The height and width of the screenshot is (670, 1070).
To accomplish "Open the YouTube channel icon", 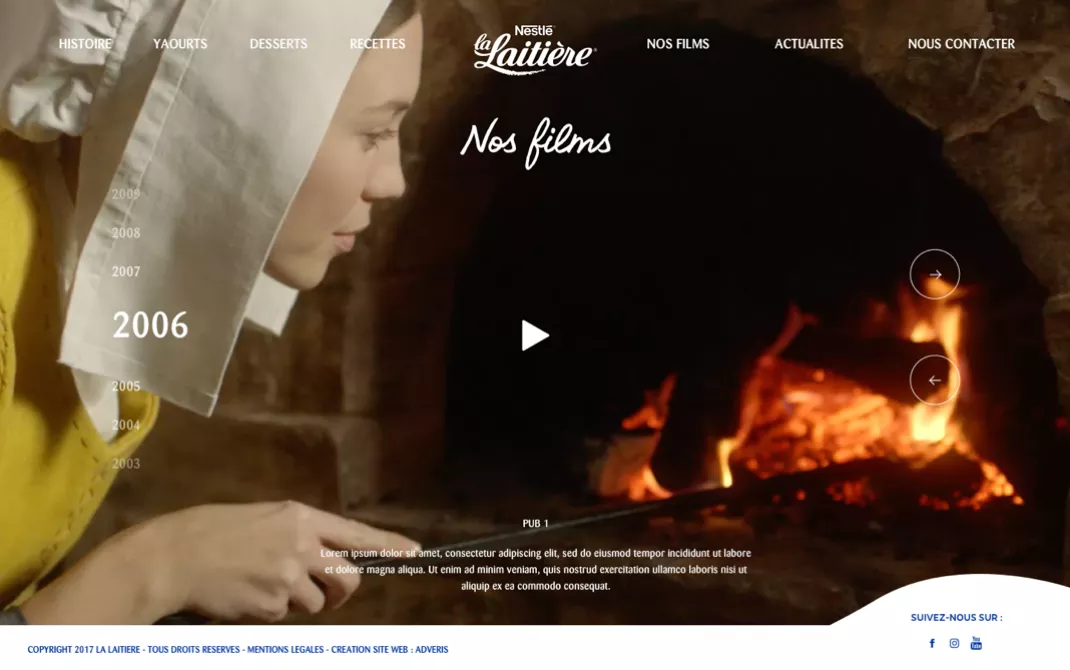I will tap(976, 643).
